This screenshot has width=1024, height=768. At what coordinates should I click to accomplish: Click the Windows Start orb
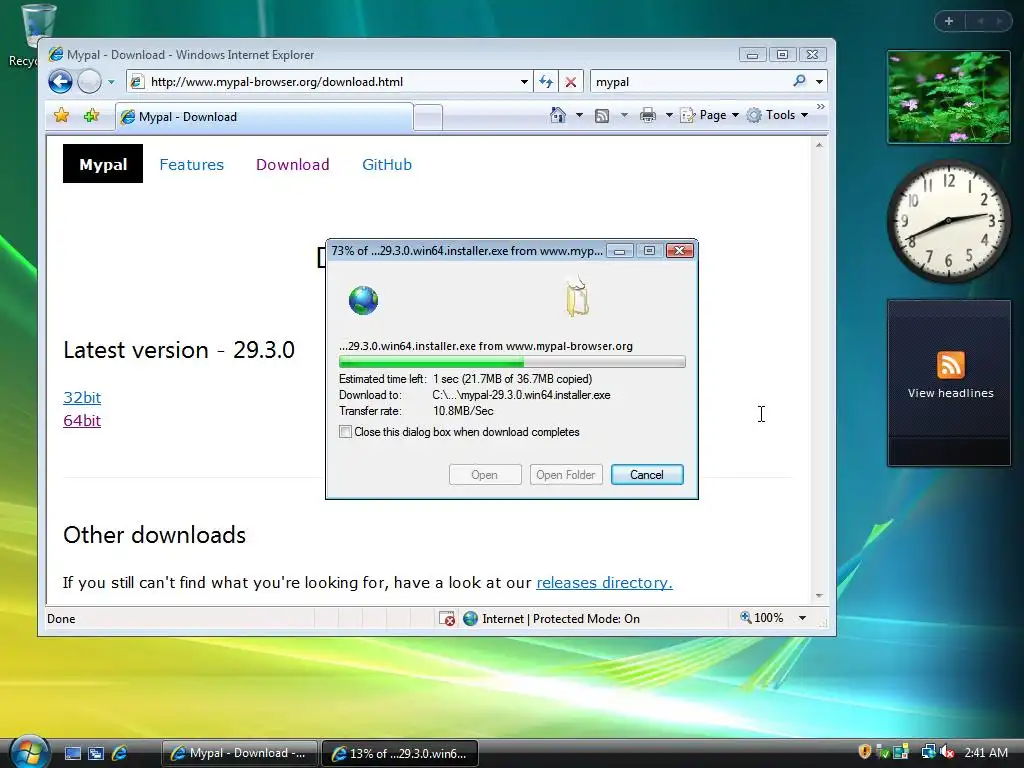click(29, 752)
